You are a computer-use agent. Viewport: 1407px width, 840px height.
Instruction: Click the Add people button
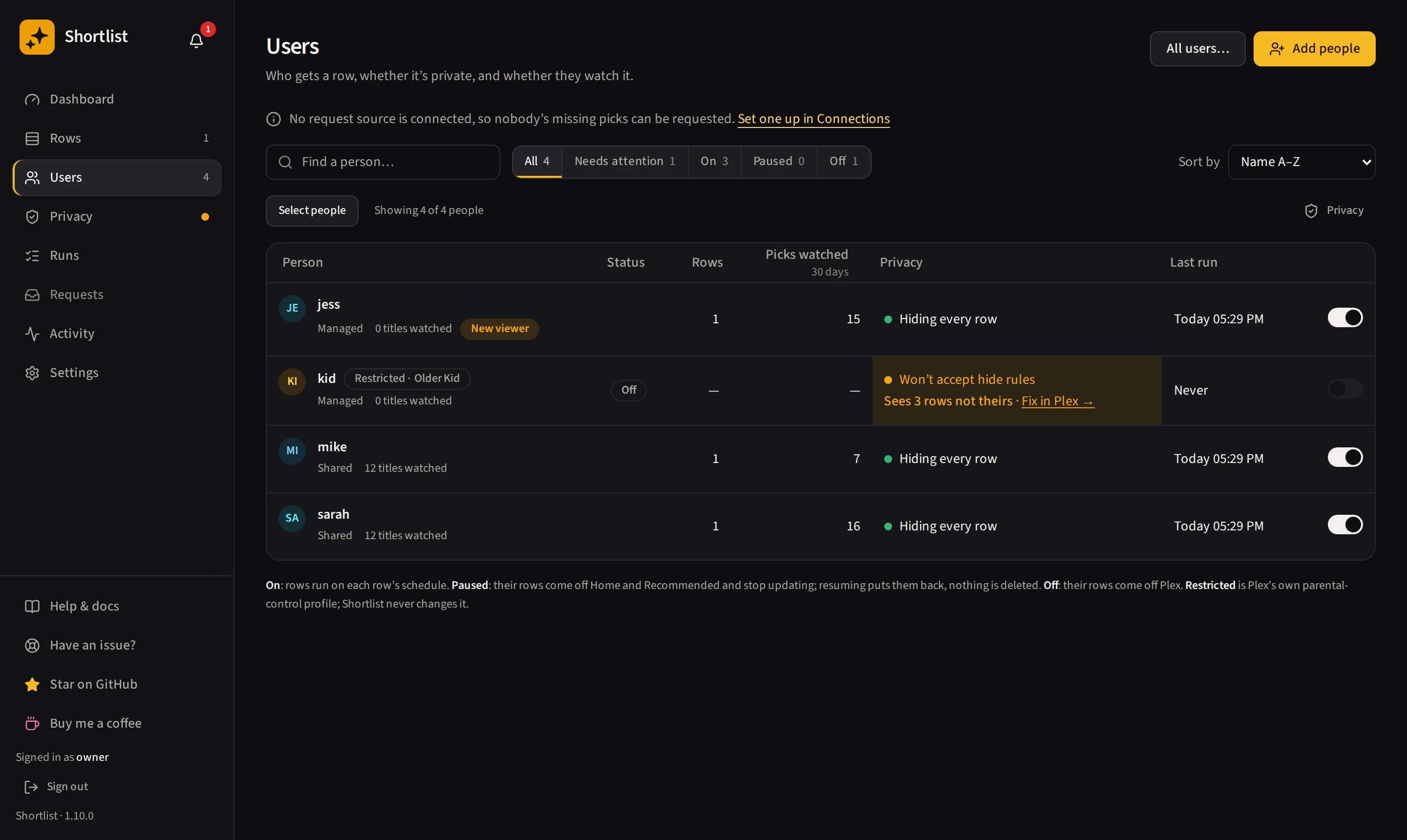(x=1314, y=49)
